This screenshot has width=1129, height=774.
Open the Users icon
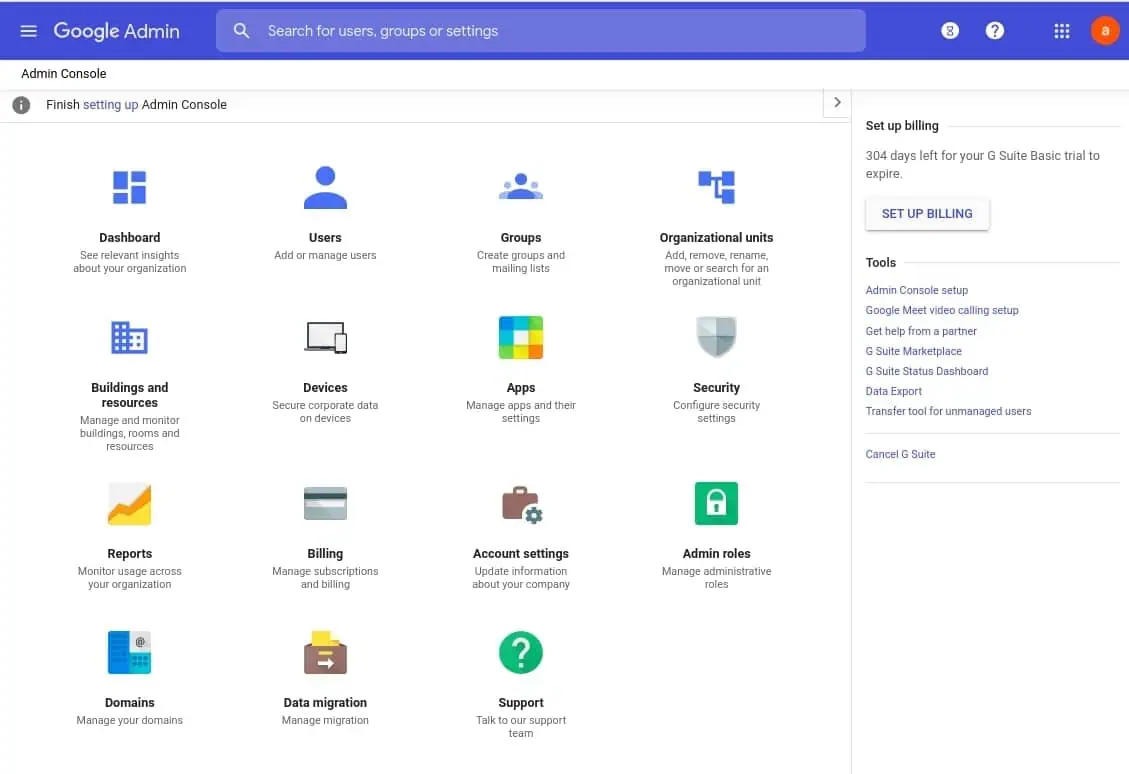click(325, 187)
